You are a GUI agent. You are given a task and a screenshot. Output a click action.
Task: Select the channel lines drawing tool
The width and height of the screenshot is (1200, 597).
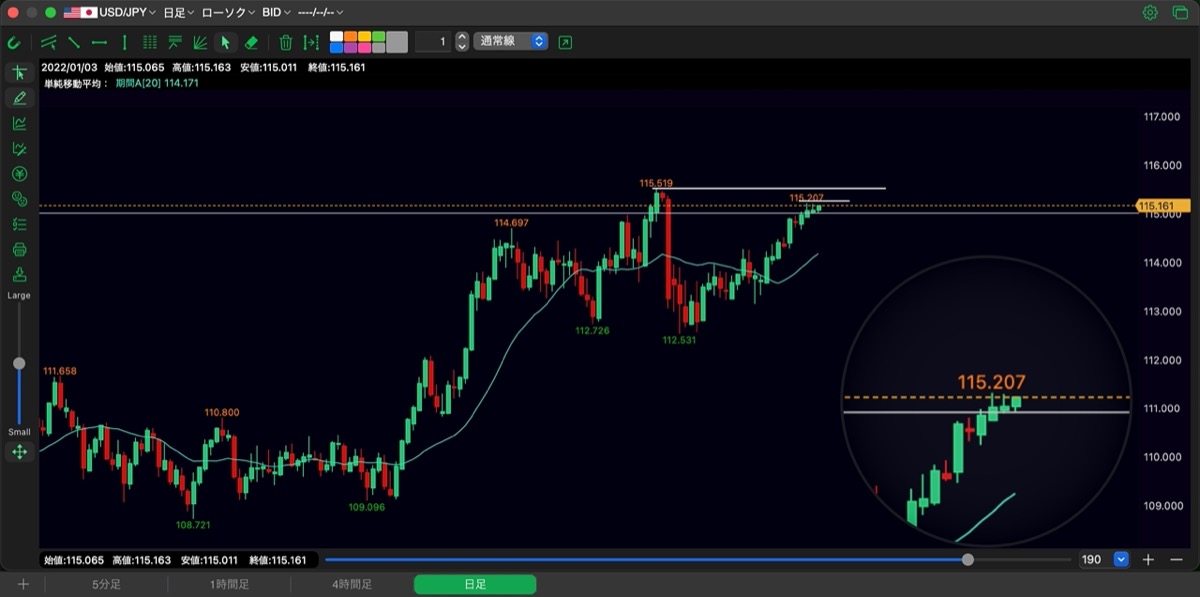pyautogui.click(x=48, y=42)
